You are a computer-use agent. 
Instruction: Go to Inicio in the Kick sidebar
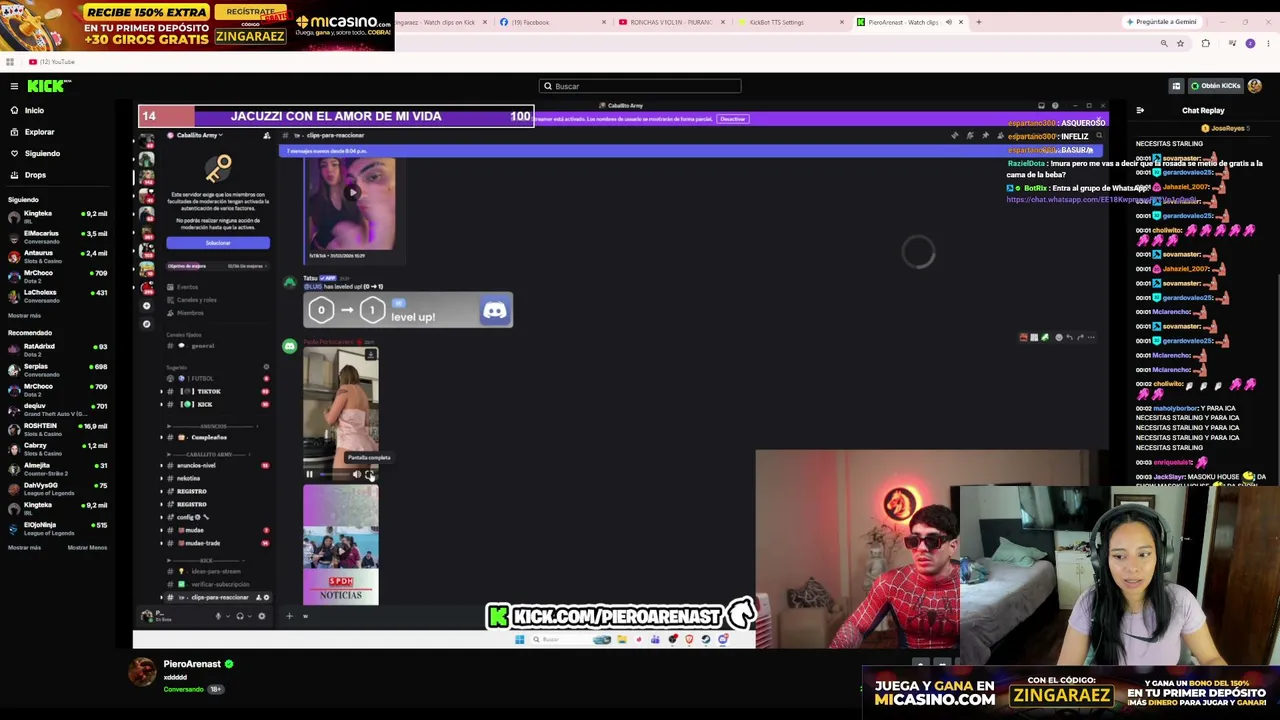(x=34, y=110)
